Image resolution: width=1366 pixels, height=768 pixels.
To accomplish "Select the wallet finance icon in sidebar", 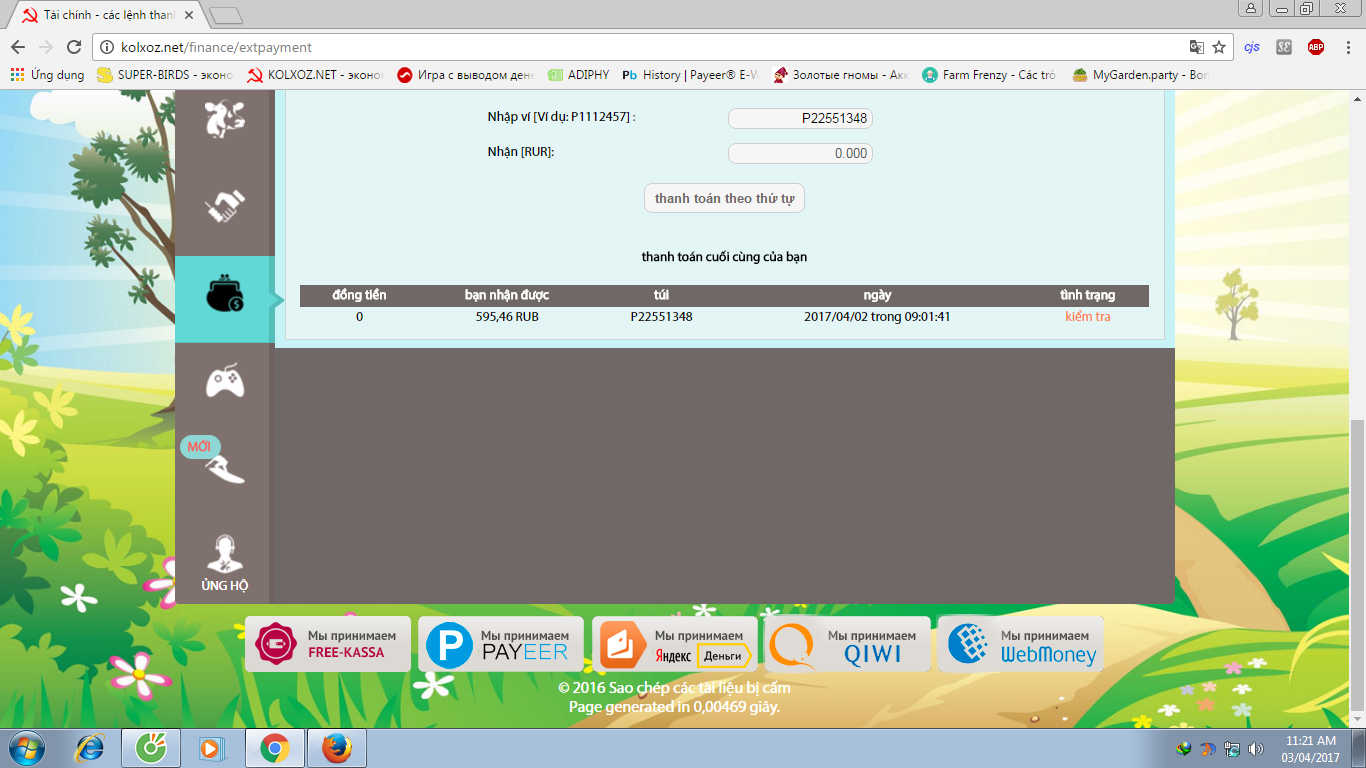I will click(224, 293).
